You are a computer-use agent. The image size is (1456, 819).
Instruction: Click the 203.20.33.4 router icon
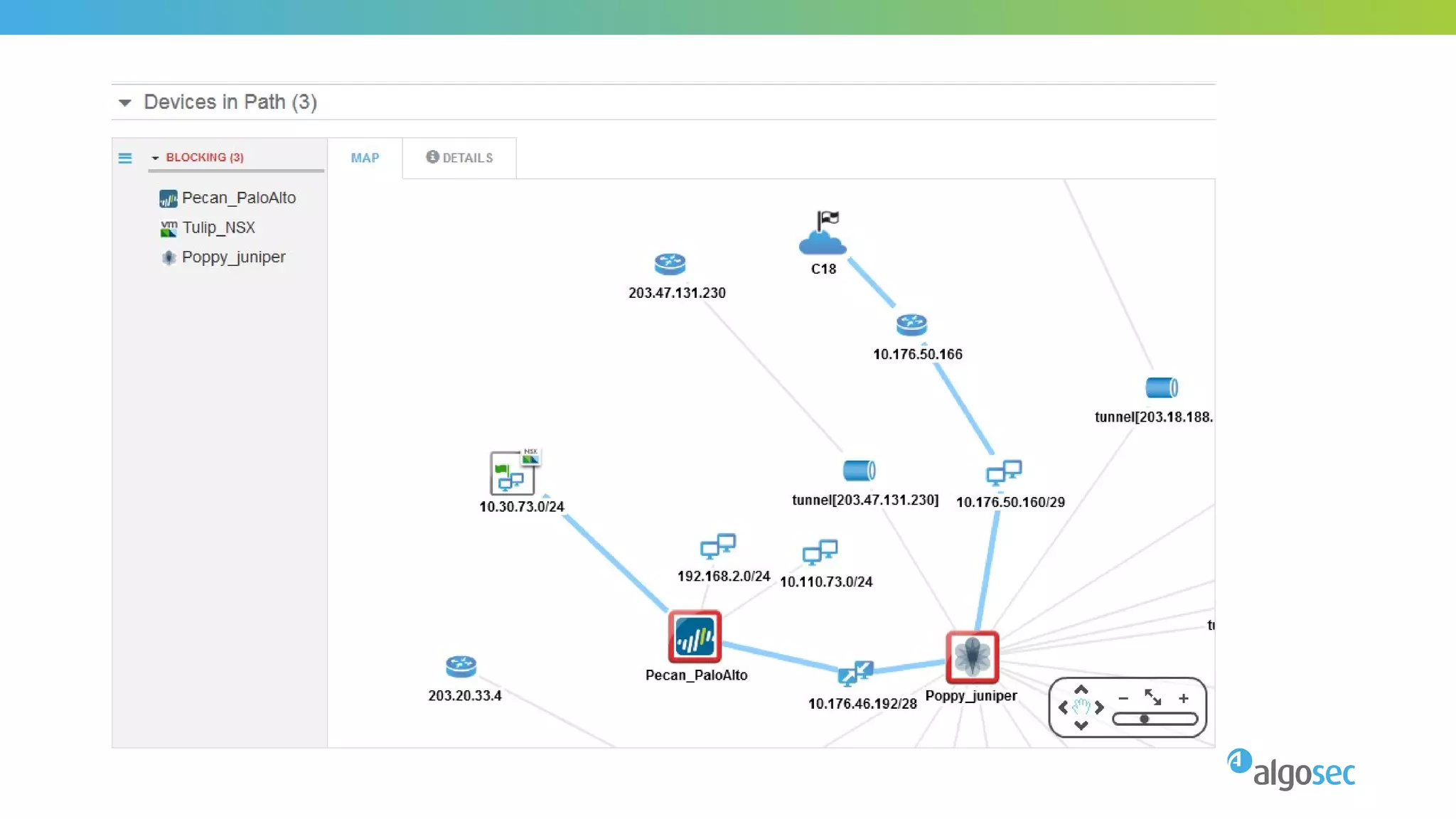click(461, 666)
